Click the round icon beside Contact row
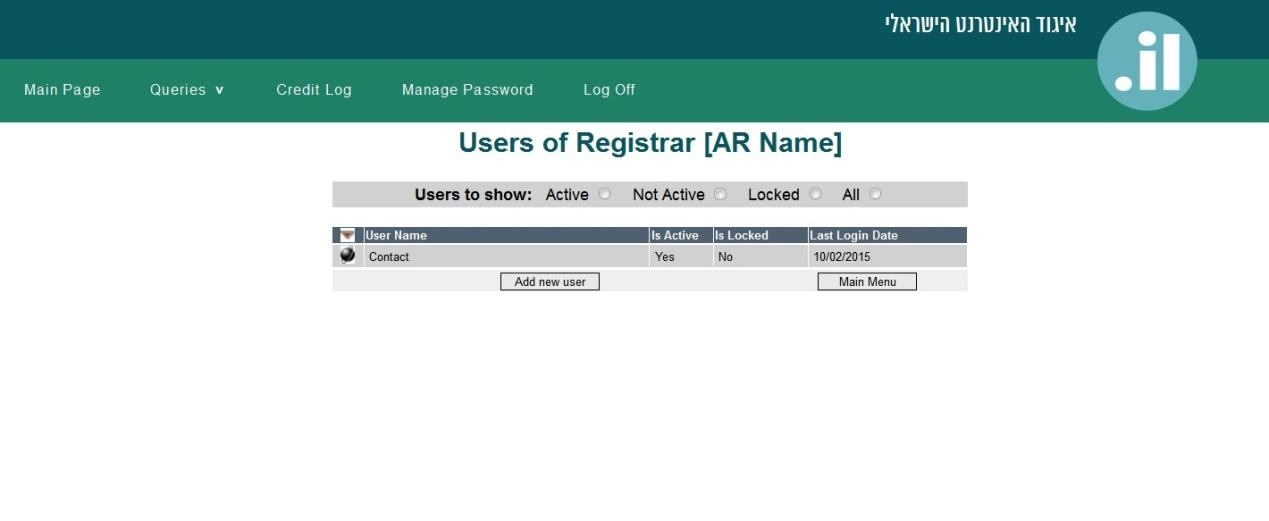Screen dimensions: 1269x521 pyautogui.click(x=347, y=256)
